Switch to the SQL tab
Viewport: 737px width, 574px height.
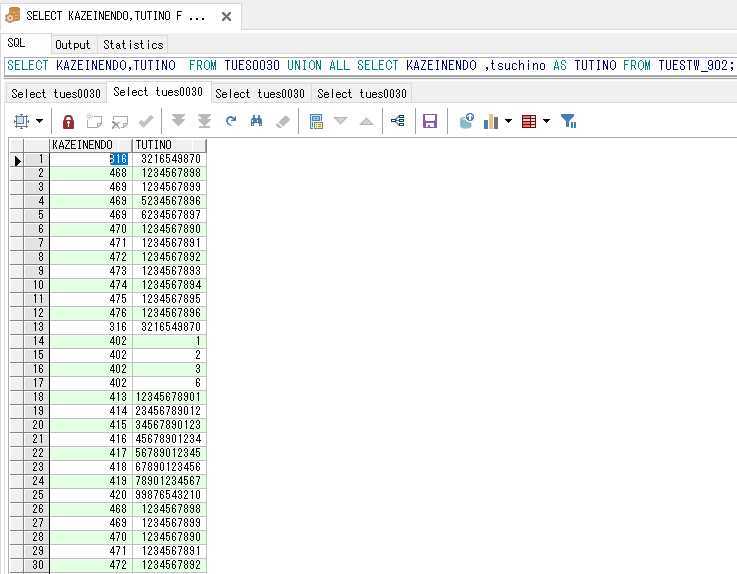(x=16, y=43)
